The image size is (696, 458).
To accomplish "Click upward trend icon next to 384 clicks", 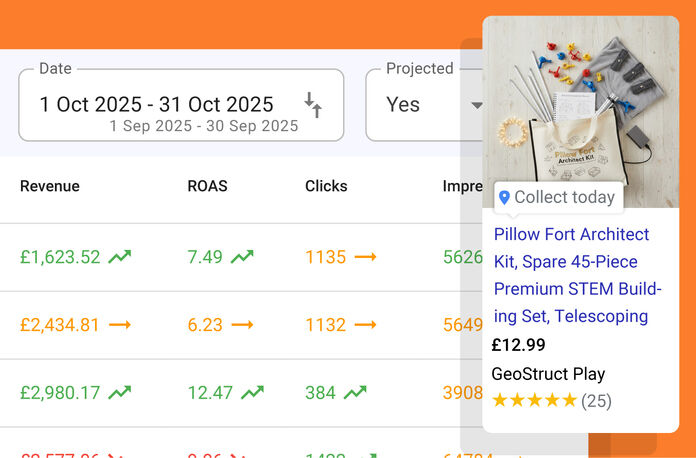I will [x=355, y=393].
